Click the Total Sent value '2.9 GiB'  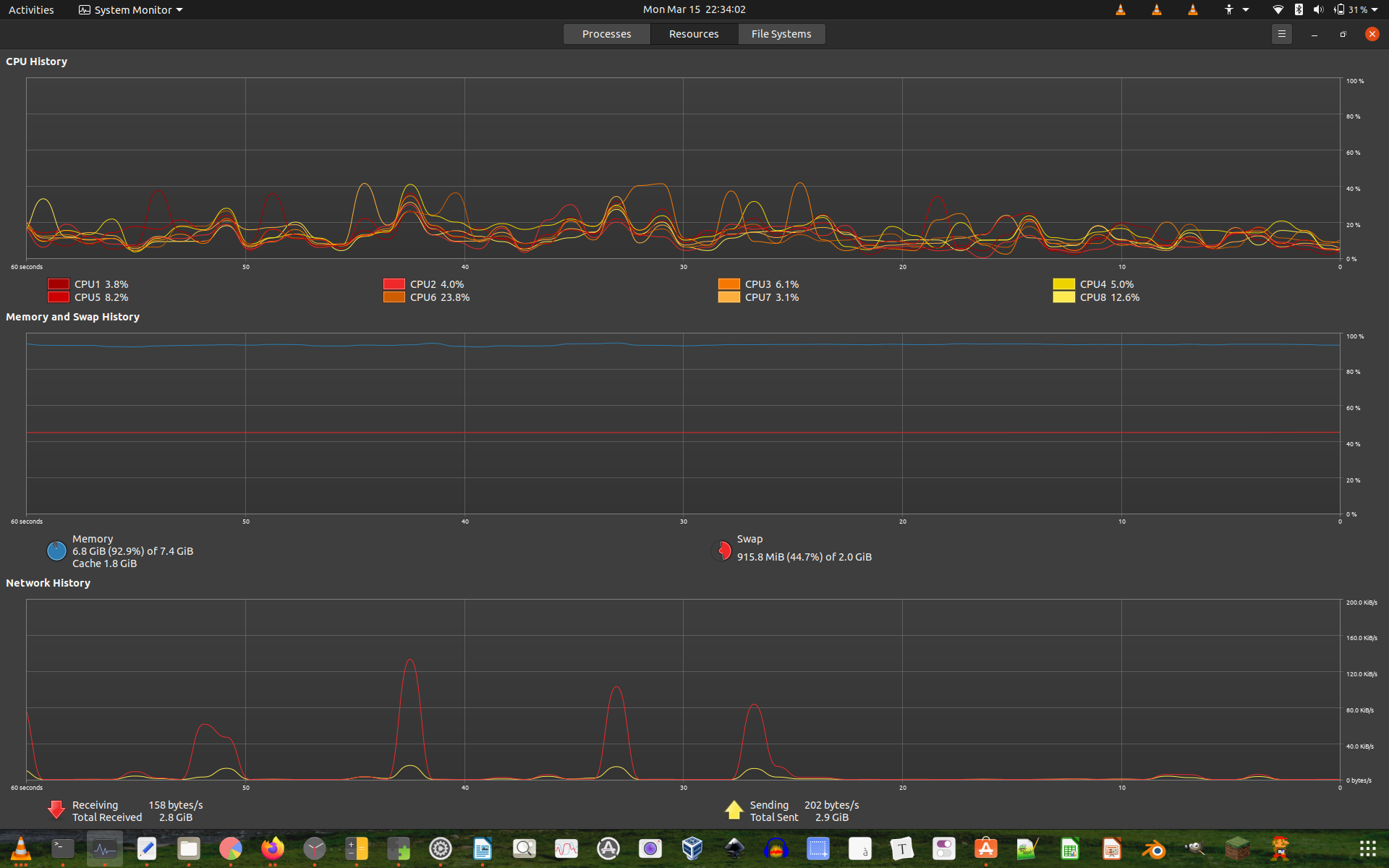click(x=831, y=817)
